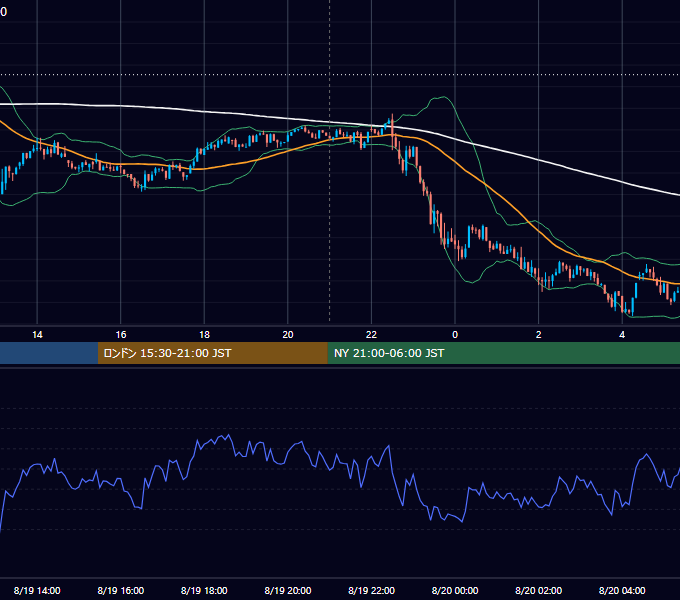This screenshot has height=600, width=680.
Task: Click the 8/19 18:00 date label
Action: coord(204,590)
